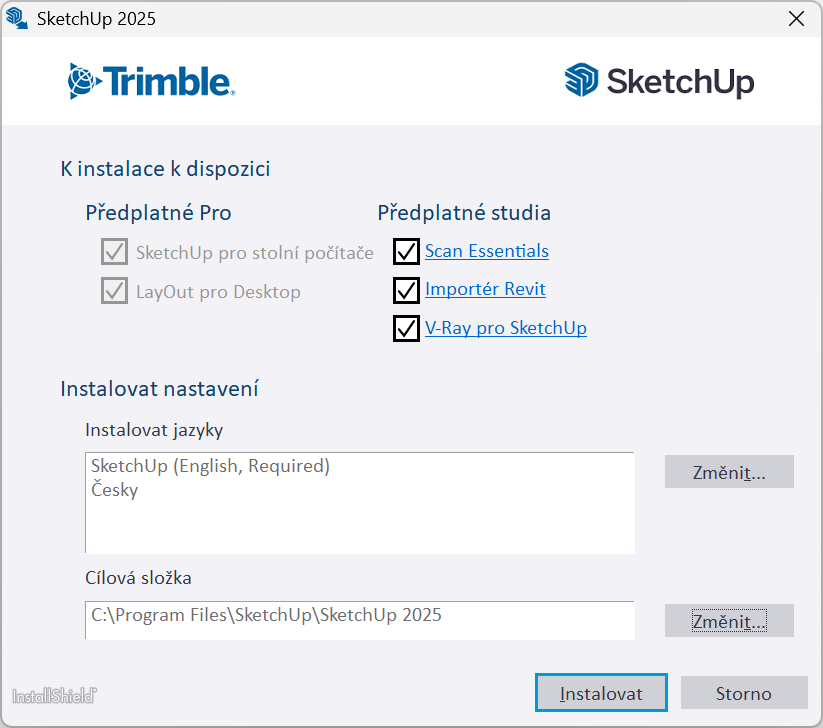Click disabled SketchUp pro stolní počítače checkbox
The width and height of the screenshot is (823, 728).
point(114,252)
